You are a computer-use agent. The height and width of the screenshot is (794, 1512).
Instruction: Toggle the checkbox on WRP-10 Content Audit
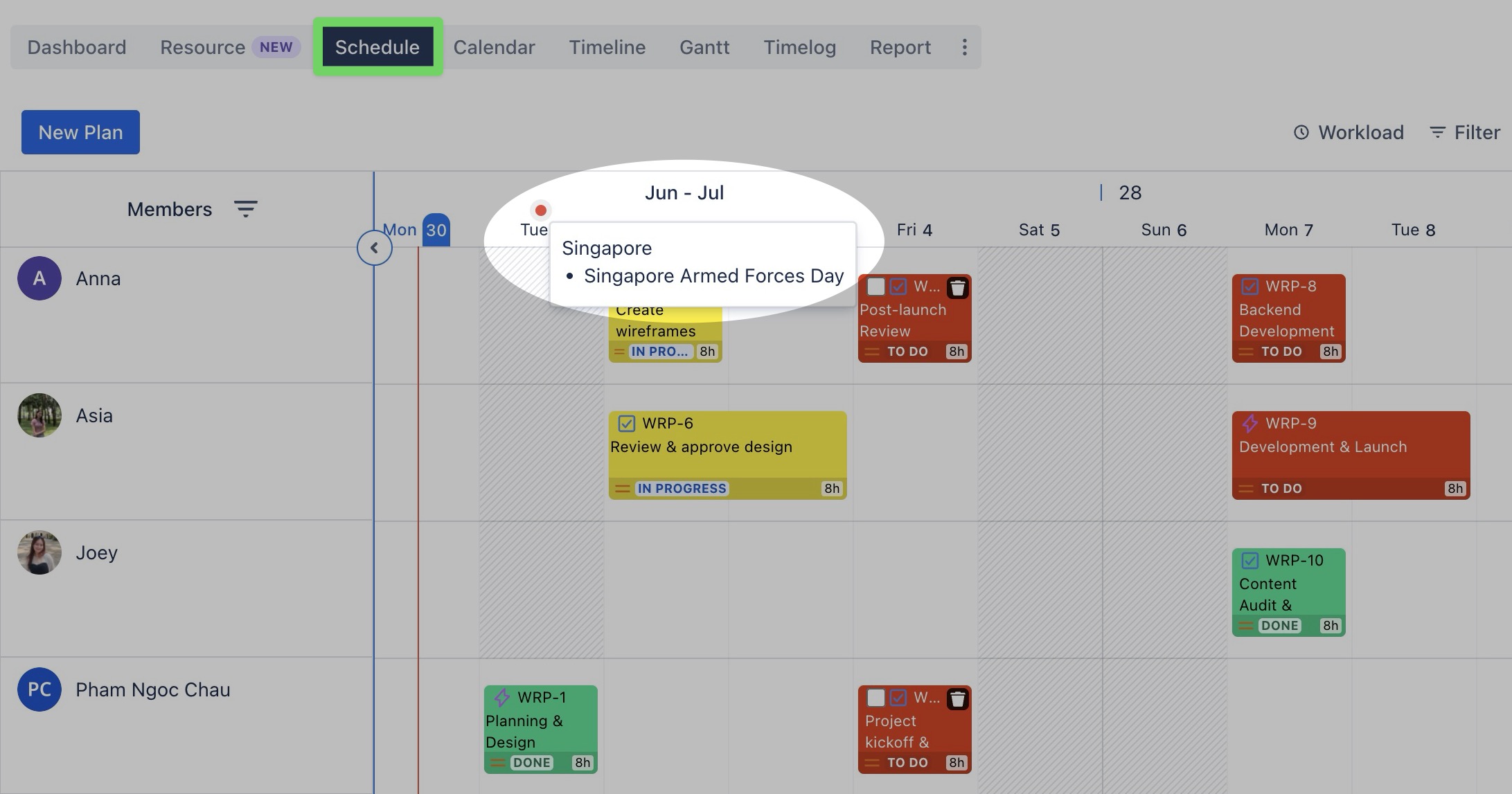[1249, 560]
